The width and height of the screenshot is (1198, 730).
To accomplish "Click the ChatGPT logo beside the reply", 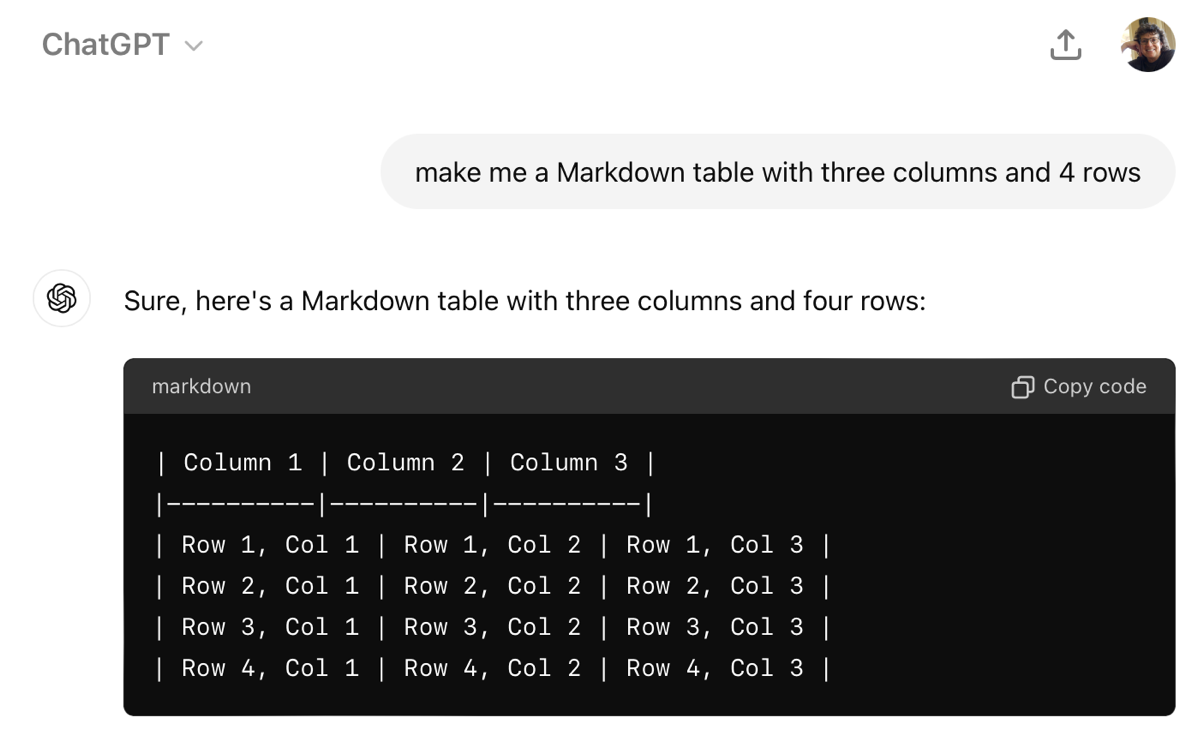I will click(x=62, y=298).
